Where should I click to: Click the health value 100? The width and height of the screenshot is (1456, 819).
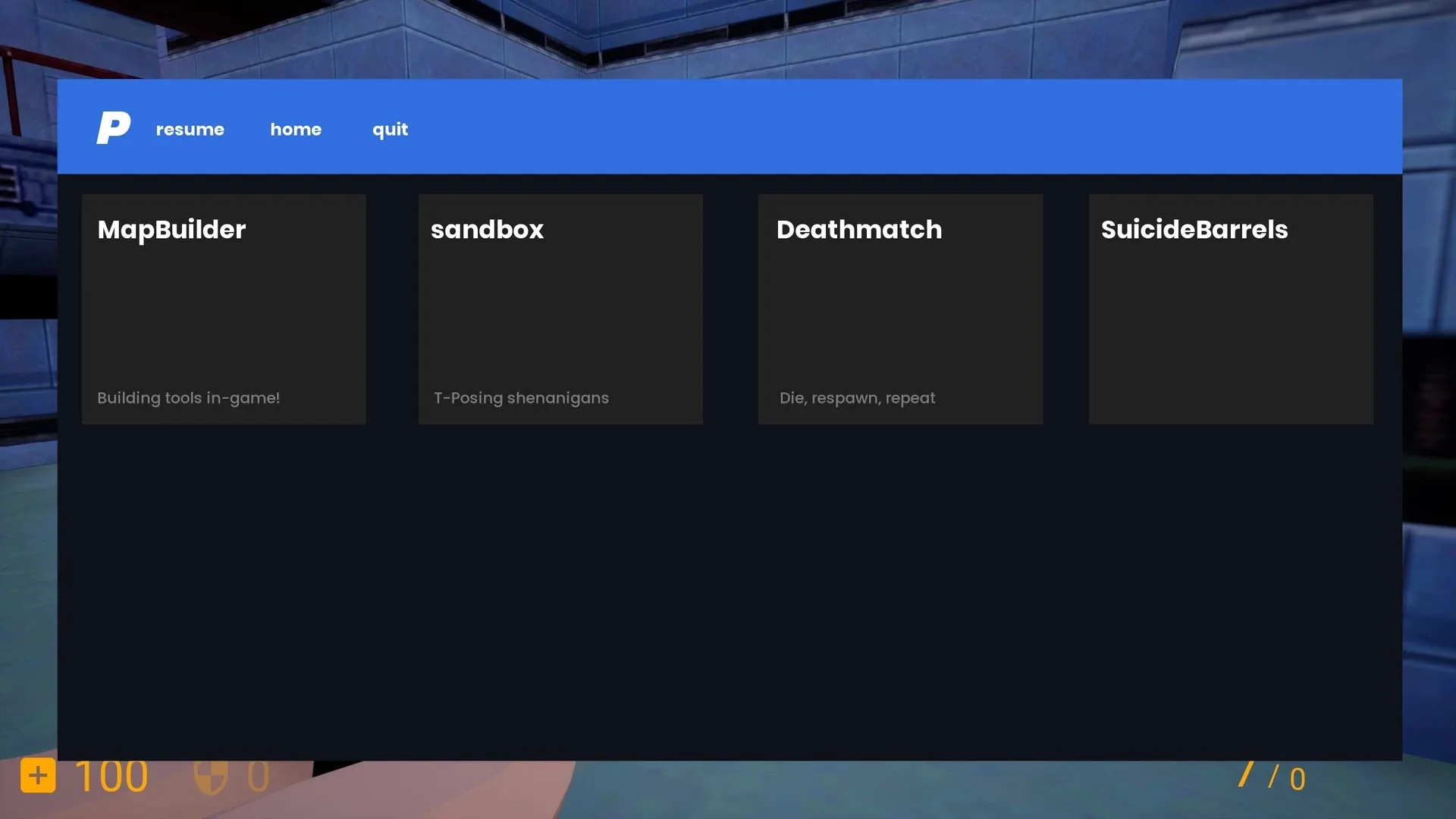(x=111, y=777)
